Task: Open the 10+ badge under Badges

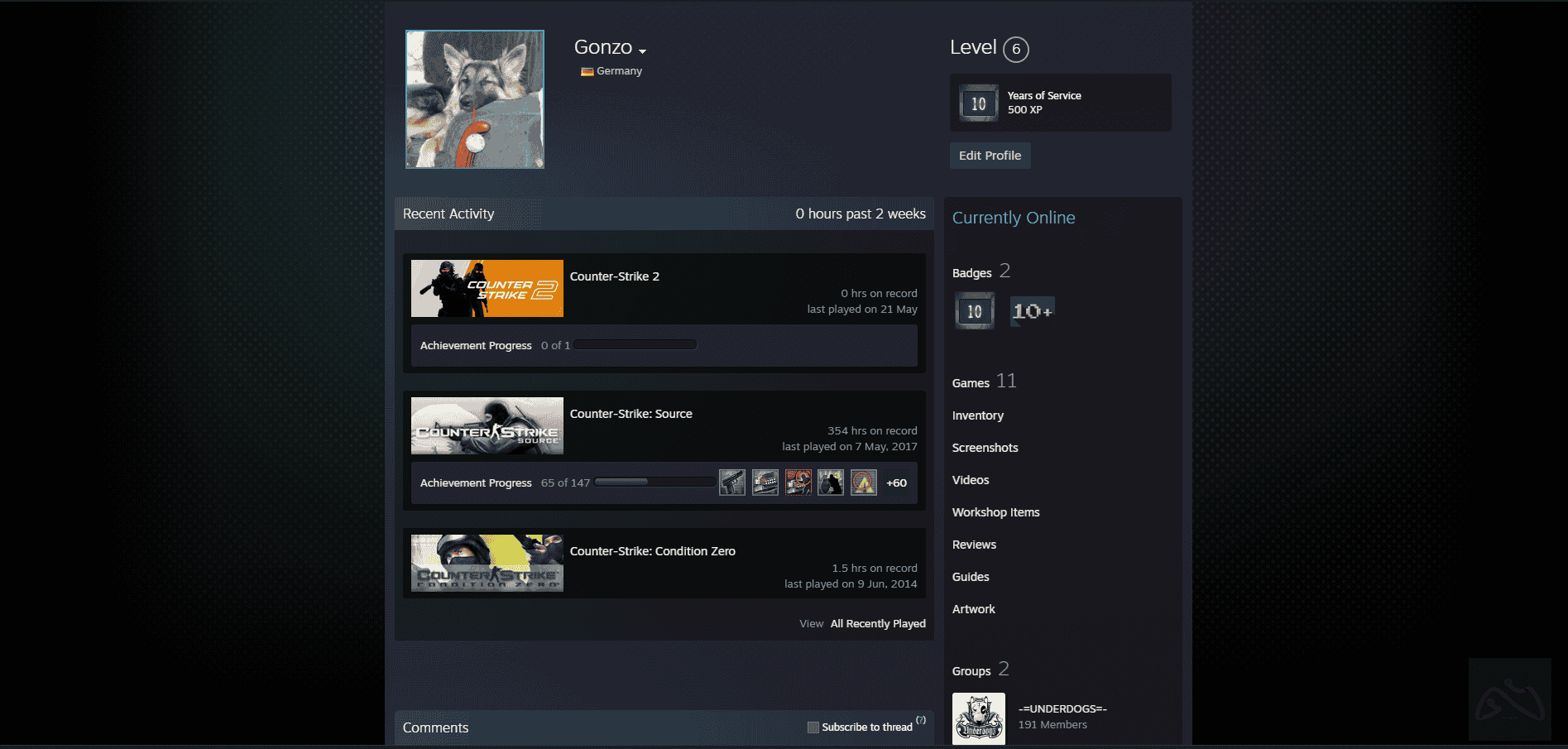Action: pos(1033,311)
